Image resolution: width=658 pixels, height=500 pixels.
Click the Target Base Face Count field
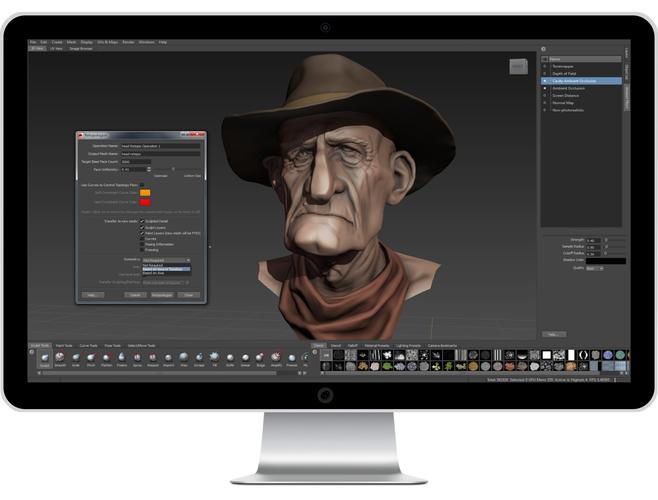[136, 162]
